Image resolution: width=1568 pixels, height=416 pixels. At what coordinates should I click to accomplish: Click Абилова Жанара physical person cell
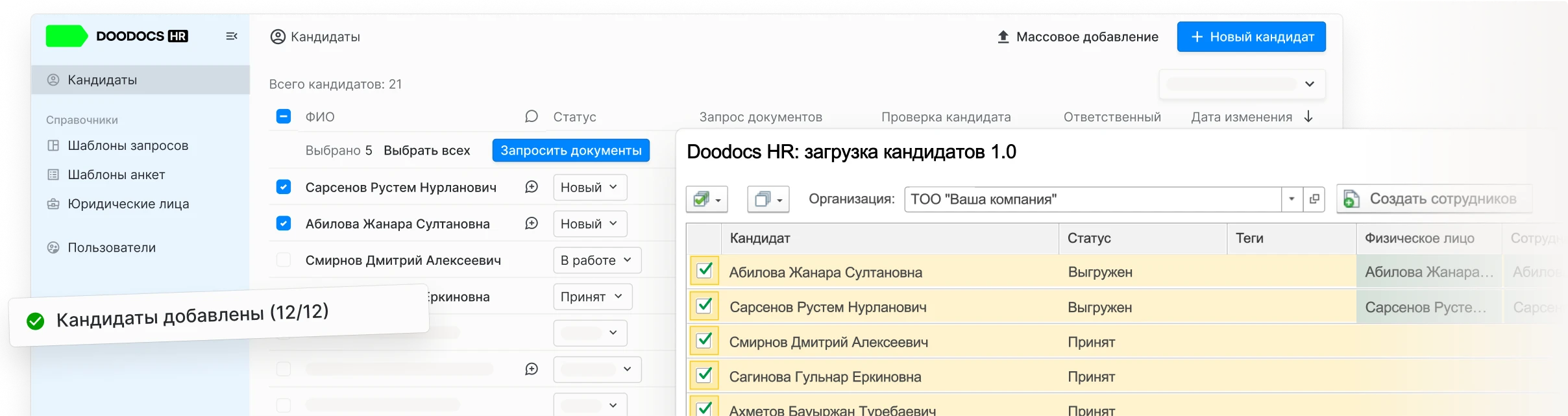(1428, 272)
